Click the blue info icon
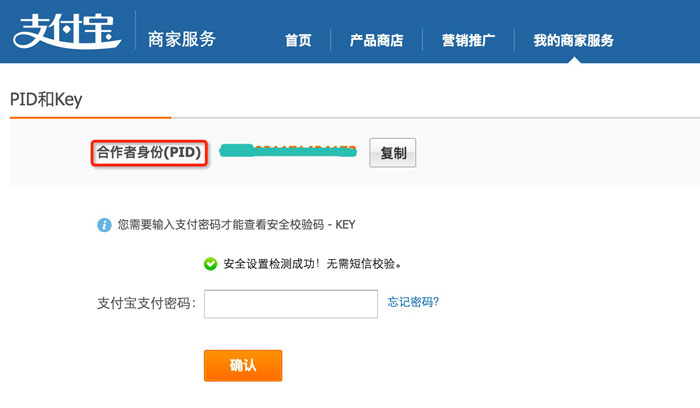 click(x=104, y=225)
